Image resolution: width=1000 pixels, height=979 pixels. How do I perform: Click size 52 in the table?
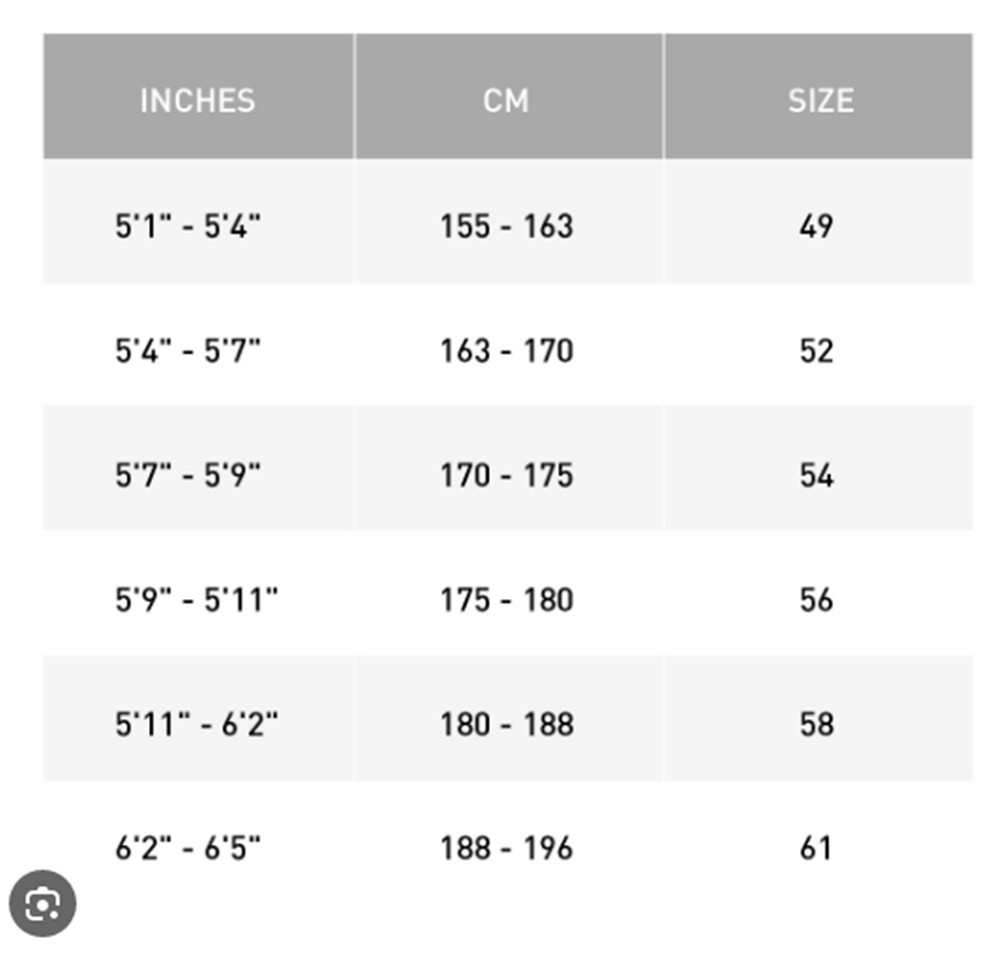point(816,351)
